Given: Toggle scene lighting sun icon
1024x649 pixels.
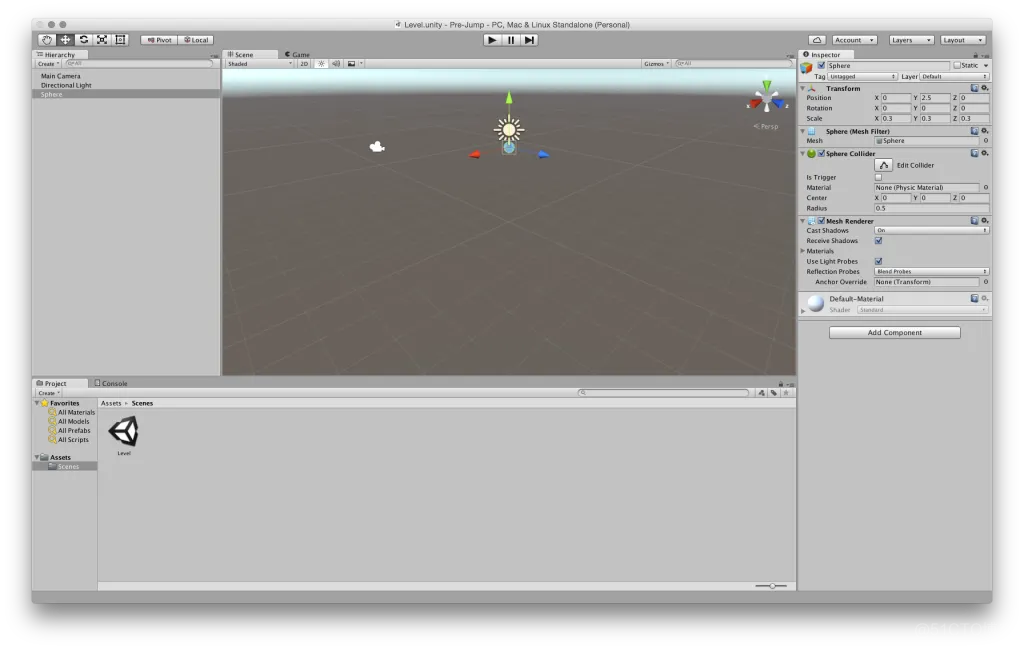Looking at the screenshot, I should click(321, 63).
